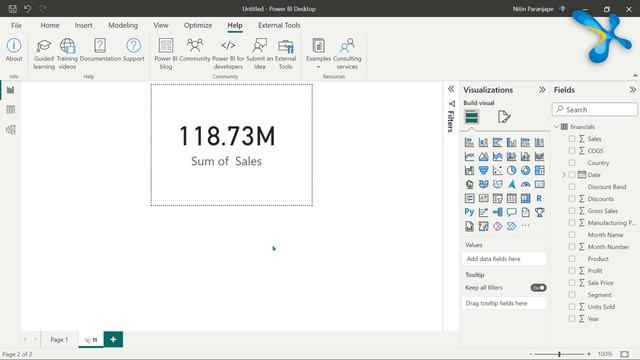640x360 pixels.
Task: Get more visuals via ellipsis
Action: coord(525,226)
